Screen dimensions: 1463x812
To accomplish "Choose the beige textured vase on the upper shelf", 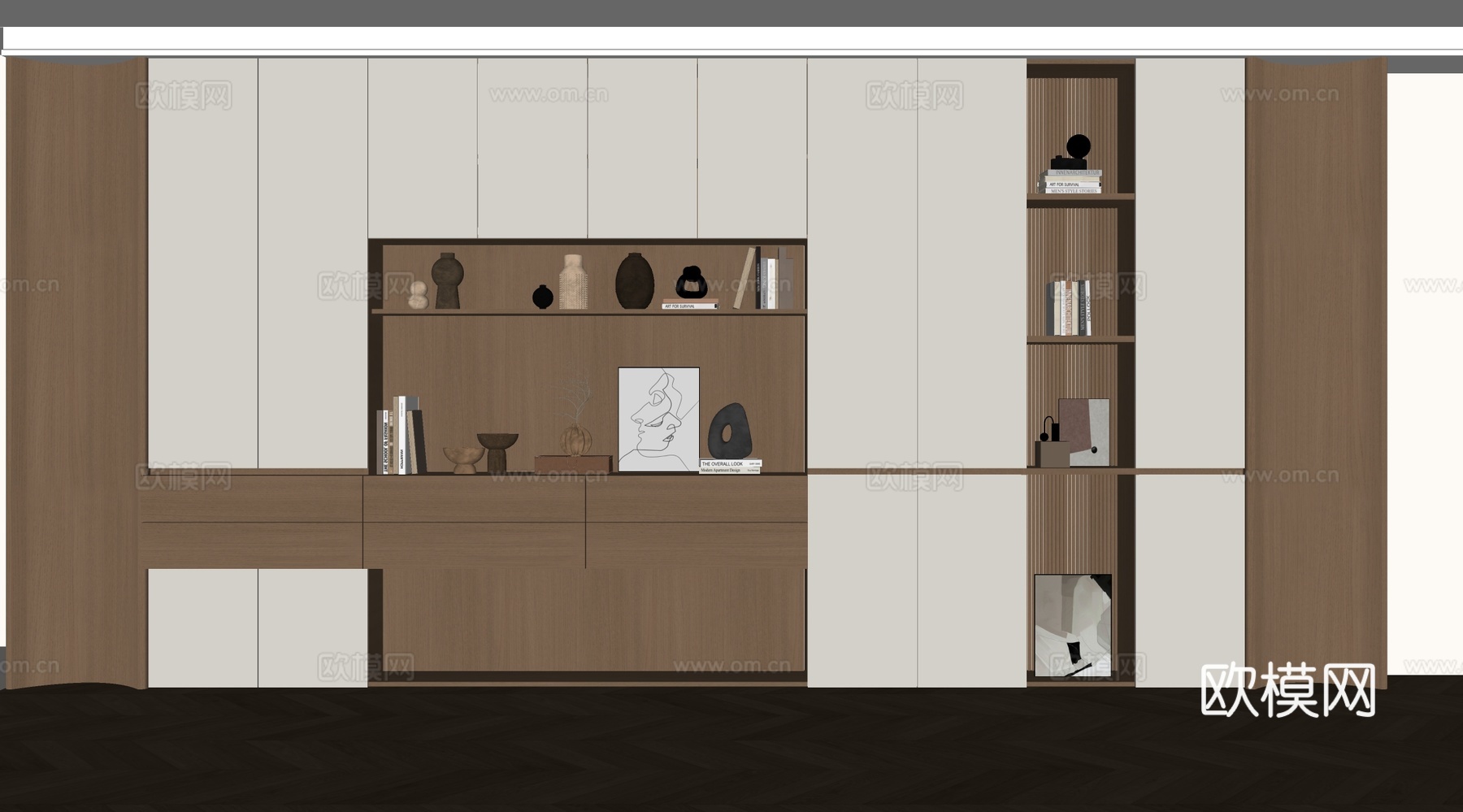I will tap(573, 281).
